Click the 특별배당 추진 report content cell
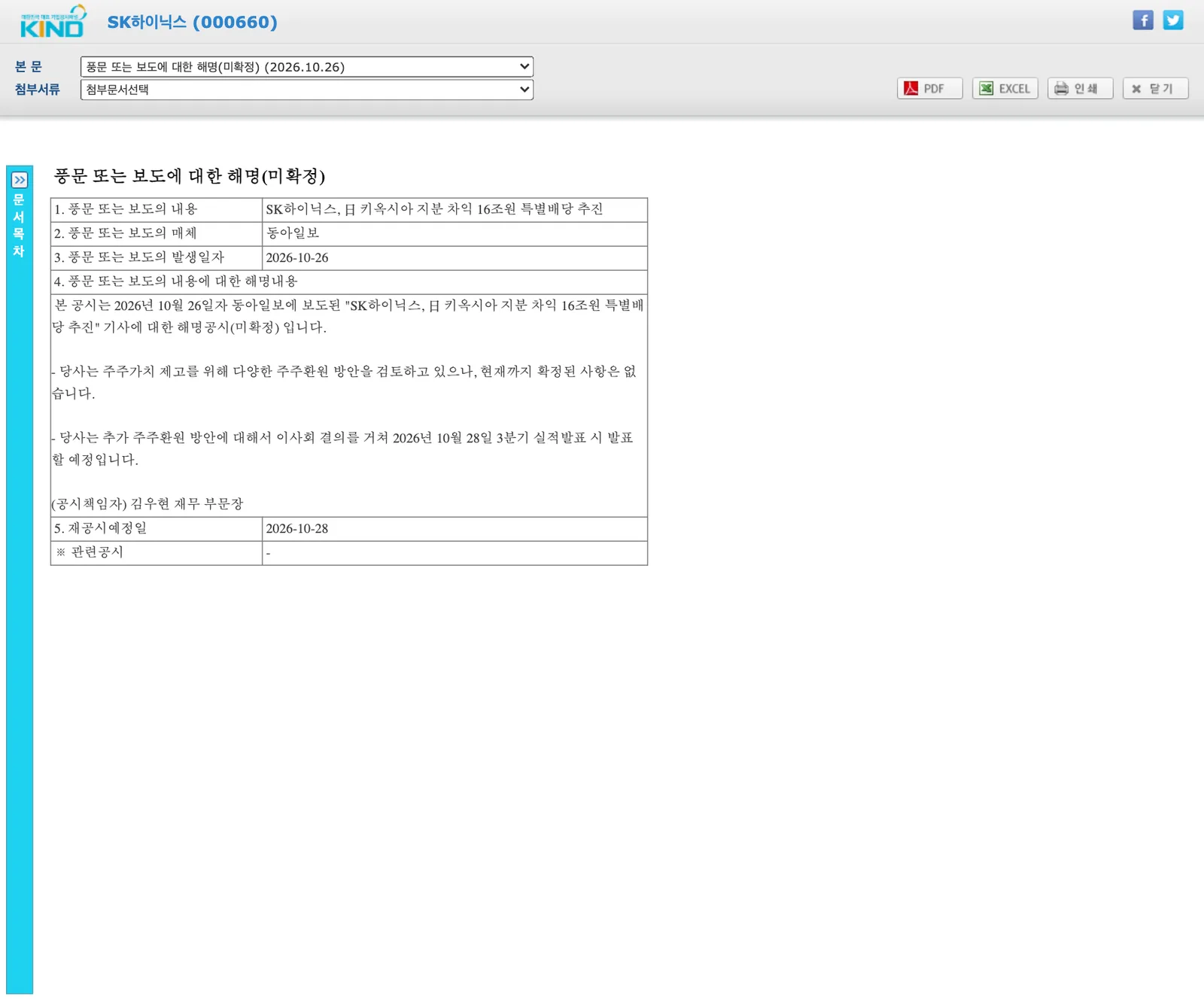This screenshot has width=1204, height=1003. (455, 209)
